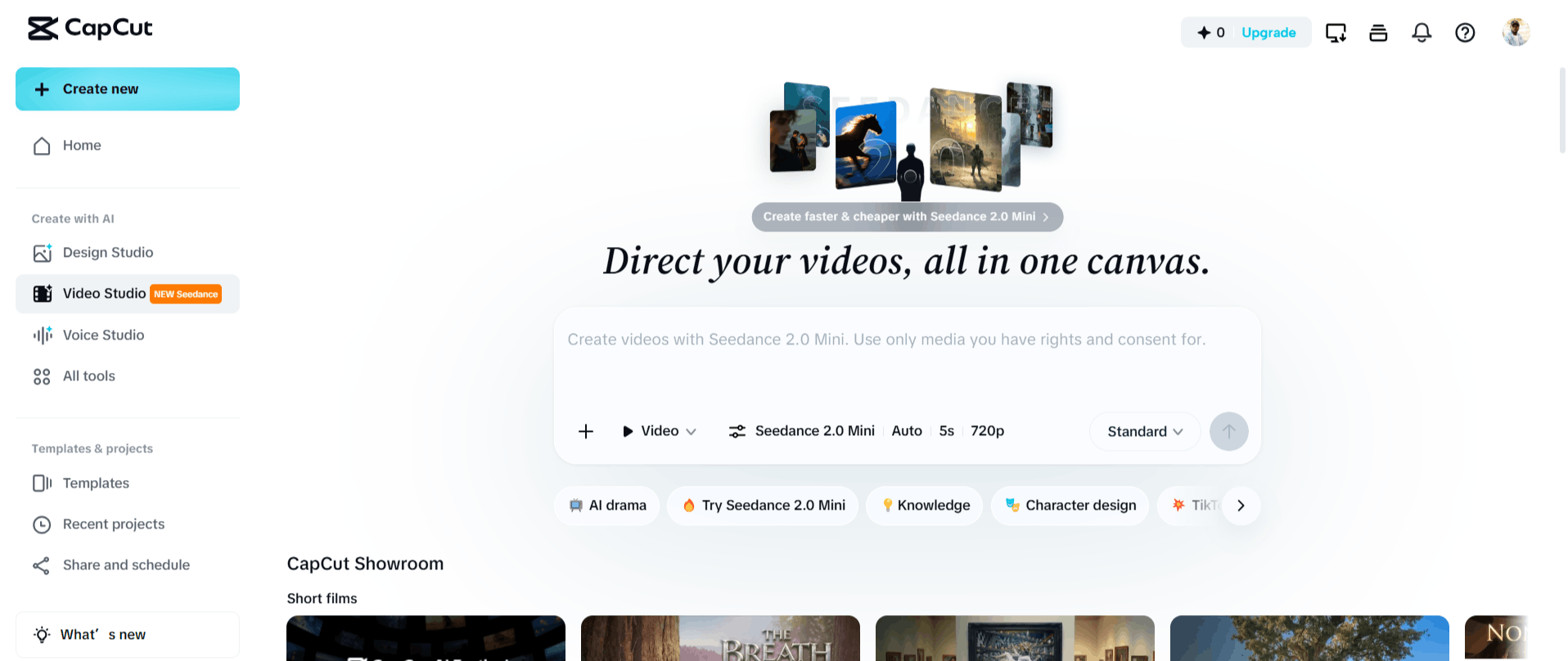Open the first short film thumbnail

(x=426, y=638)
